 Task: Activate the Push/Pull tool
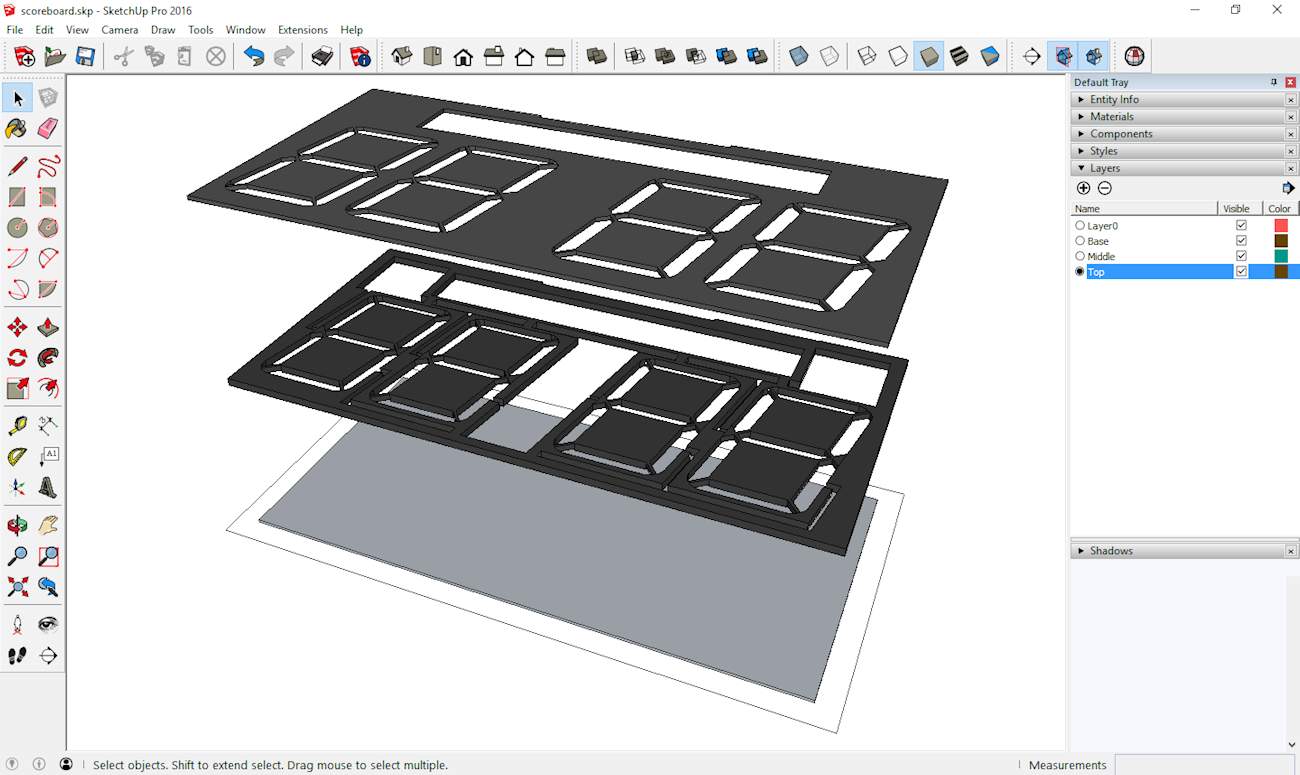tap(48, 328)
